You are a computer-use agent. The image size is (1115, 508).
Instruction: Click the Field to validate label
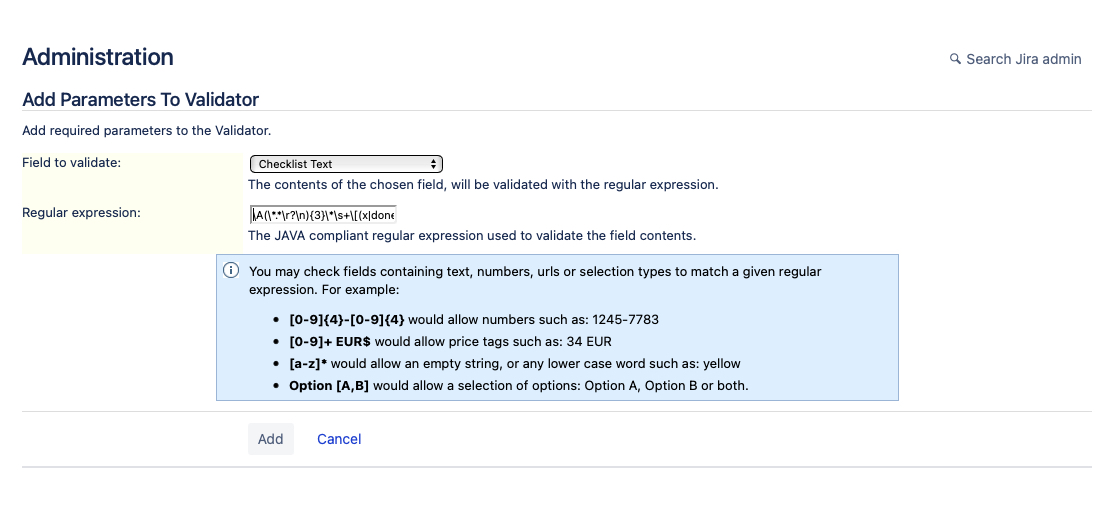(72, 163)
